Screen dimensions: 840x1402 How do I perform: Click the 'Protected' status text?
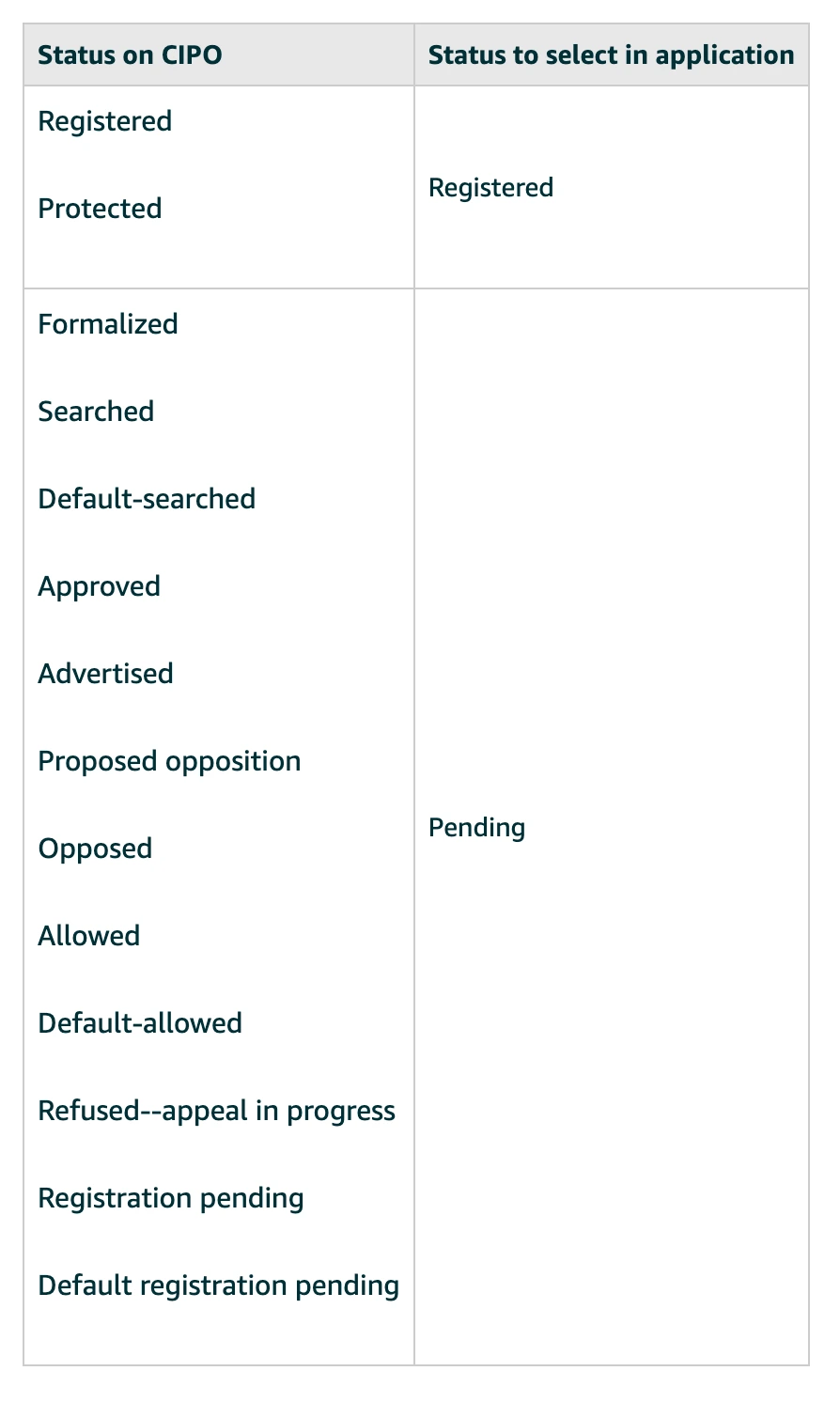pyautogui.click(x=100, y=209)
